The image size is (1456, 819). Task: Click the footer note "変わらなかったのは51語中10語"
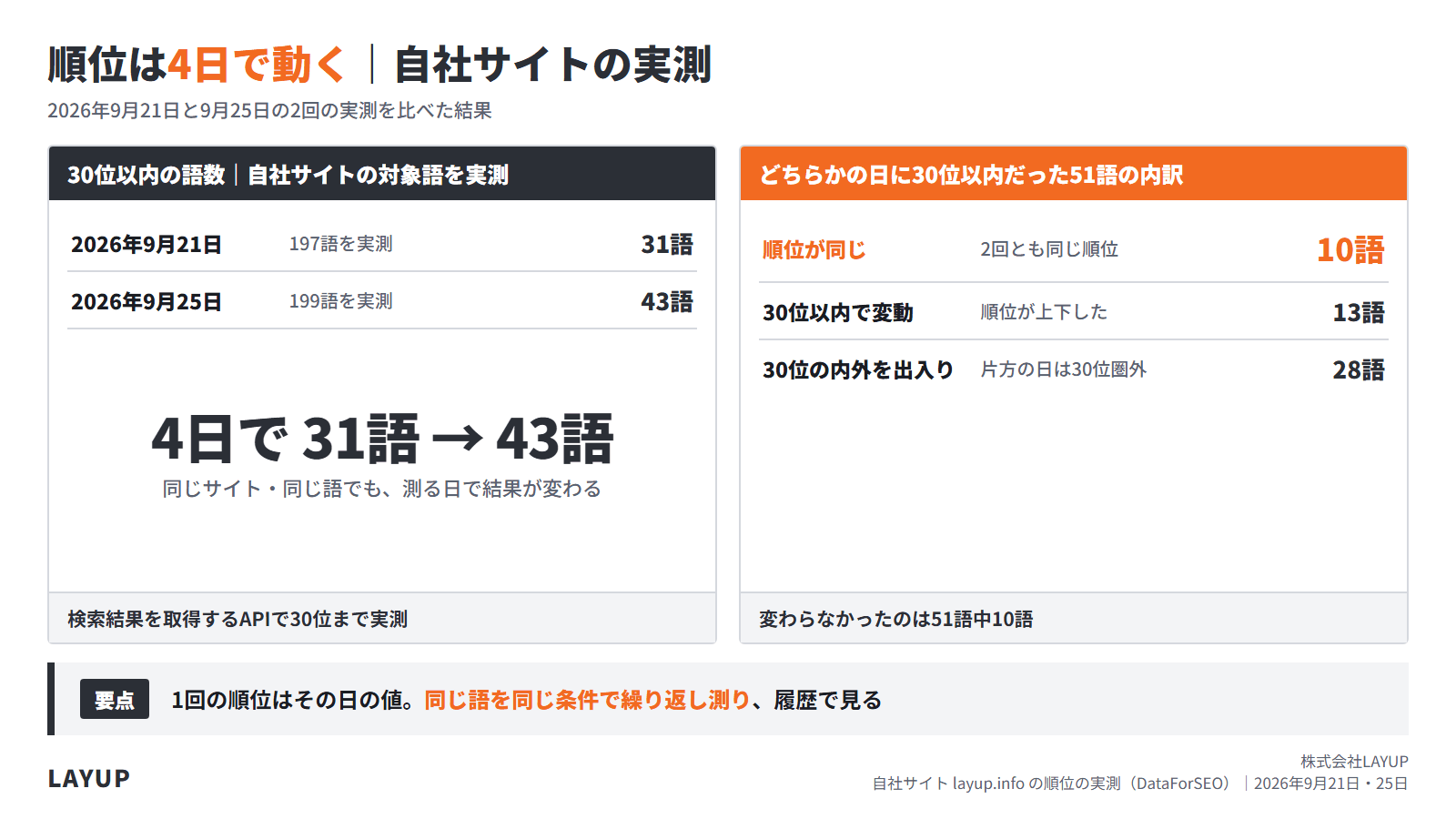click(x=896, y=619)
